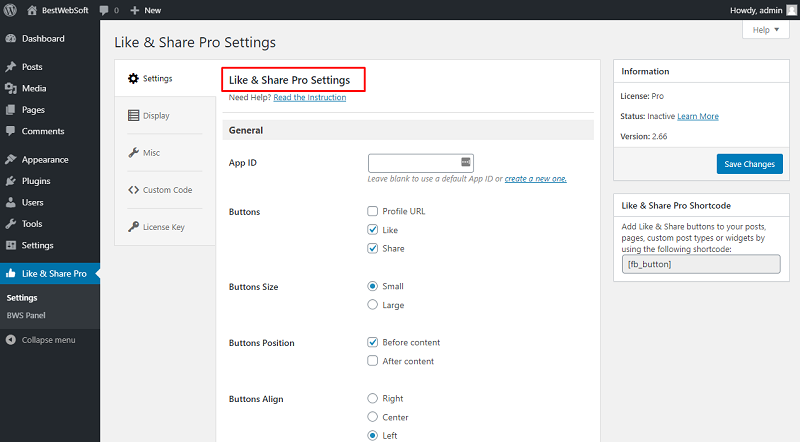Viewport: 800px width, 442px height.
Task: Switch to the Custom Code tab
Action: 165,189
